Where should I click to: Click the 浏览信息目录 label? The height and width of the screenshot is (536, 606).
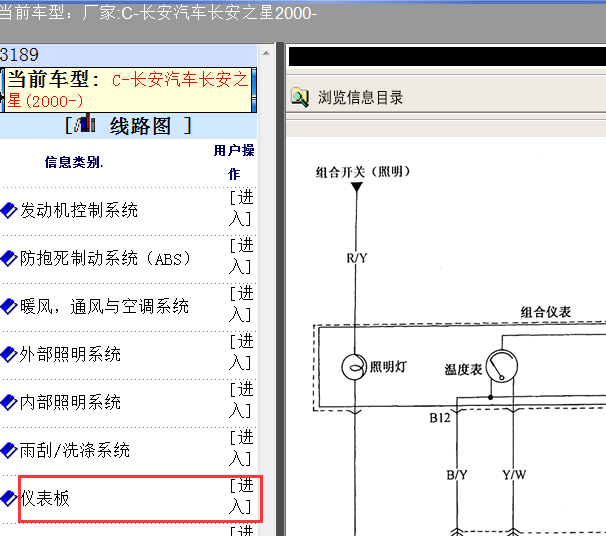(360, 97)
